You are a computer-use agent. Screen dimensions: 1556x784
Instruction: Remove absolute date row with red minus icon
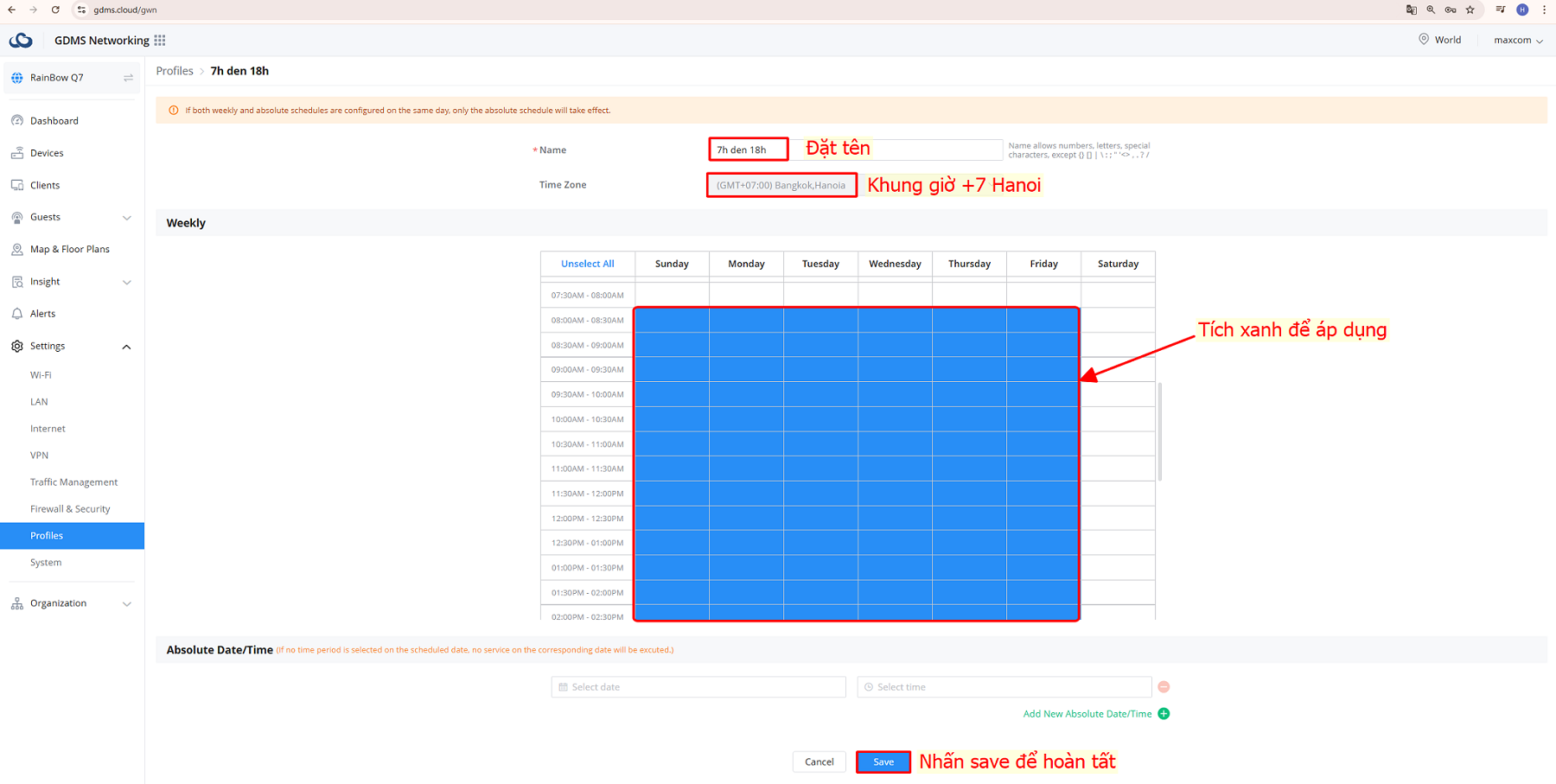[1164, 687]
